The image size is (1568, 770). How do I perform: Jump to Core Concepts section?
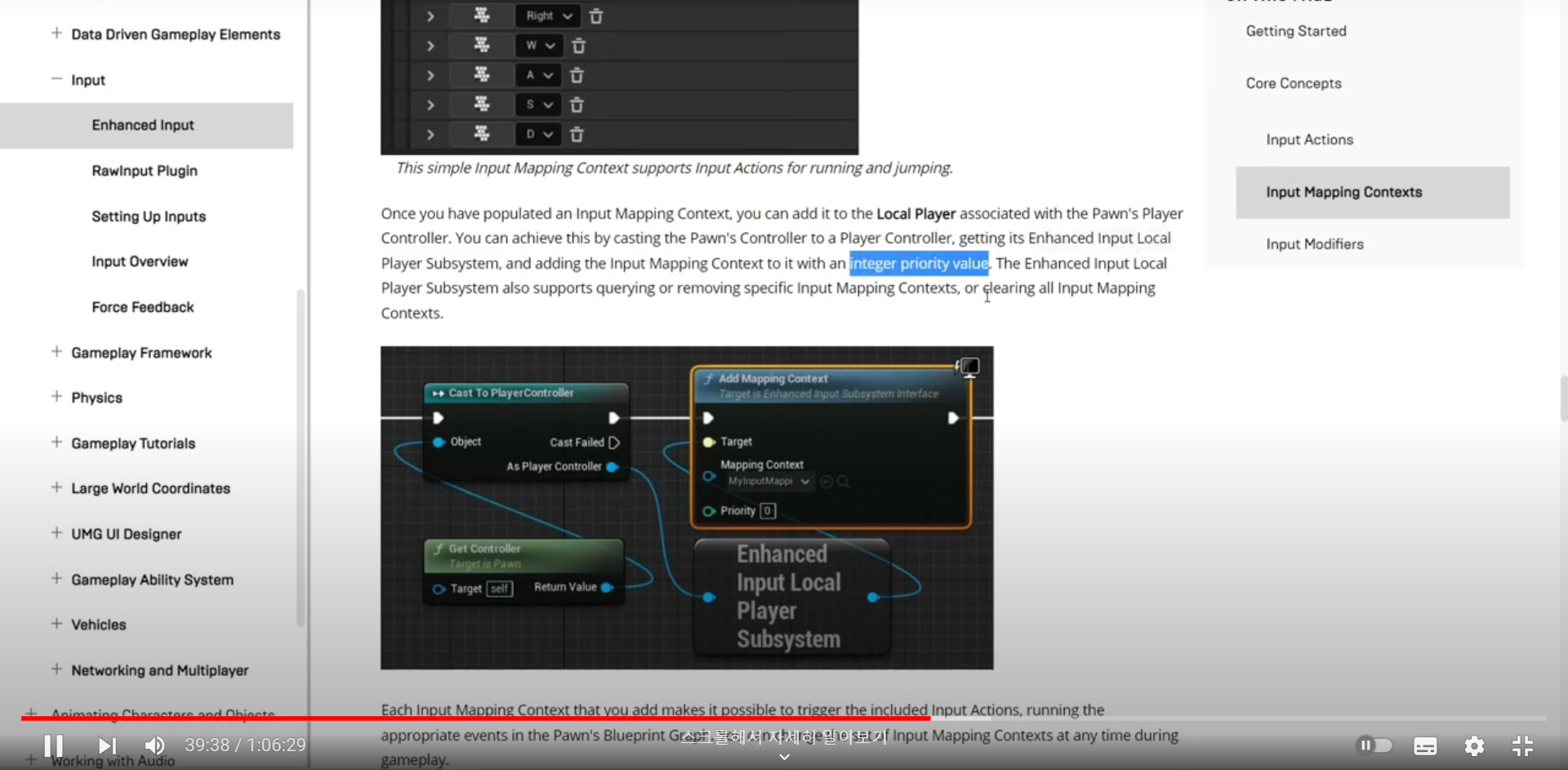coord(1294,83)
